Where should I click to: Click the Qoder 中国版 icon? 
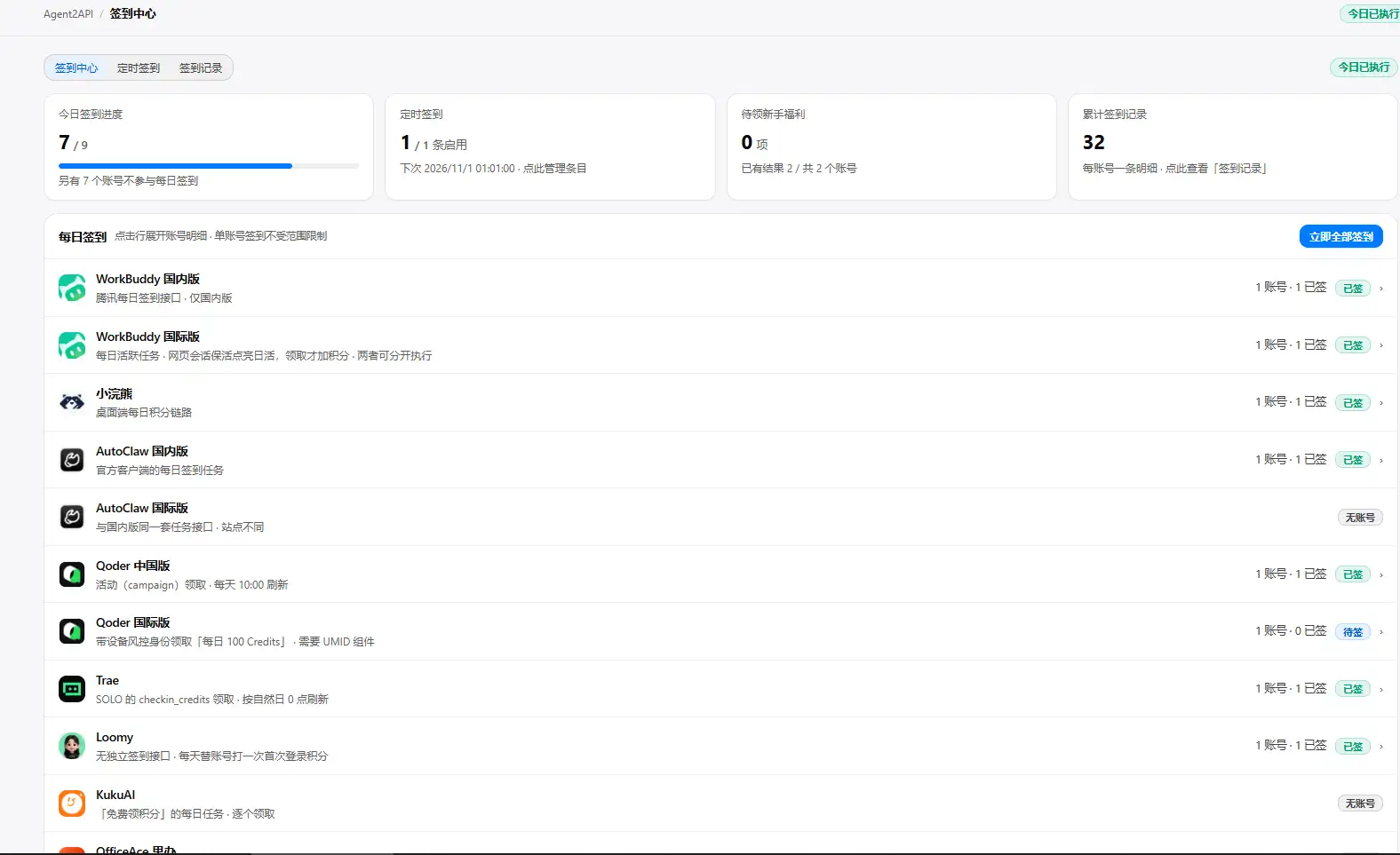(72, 574)
